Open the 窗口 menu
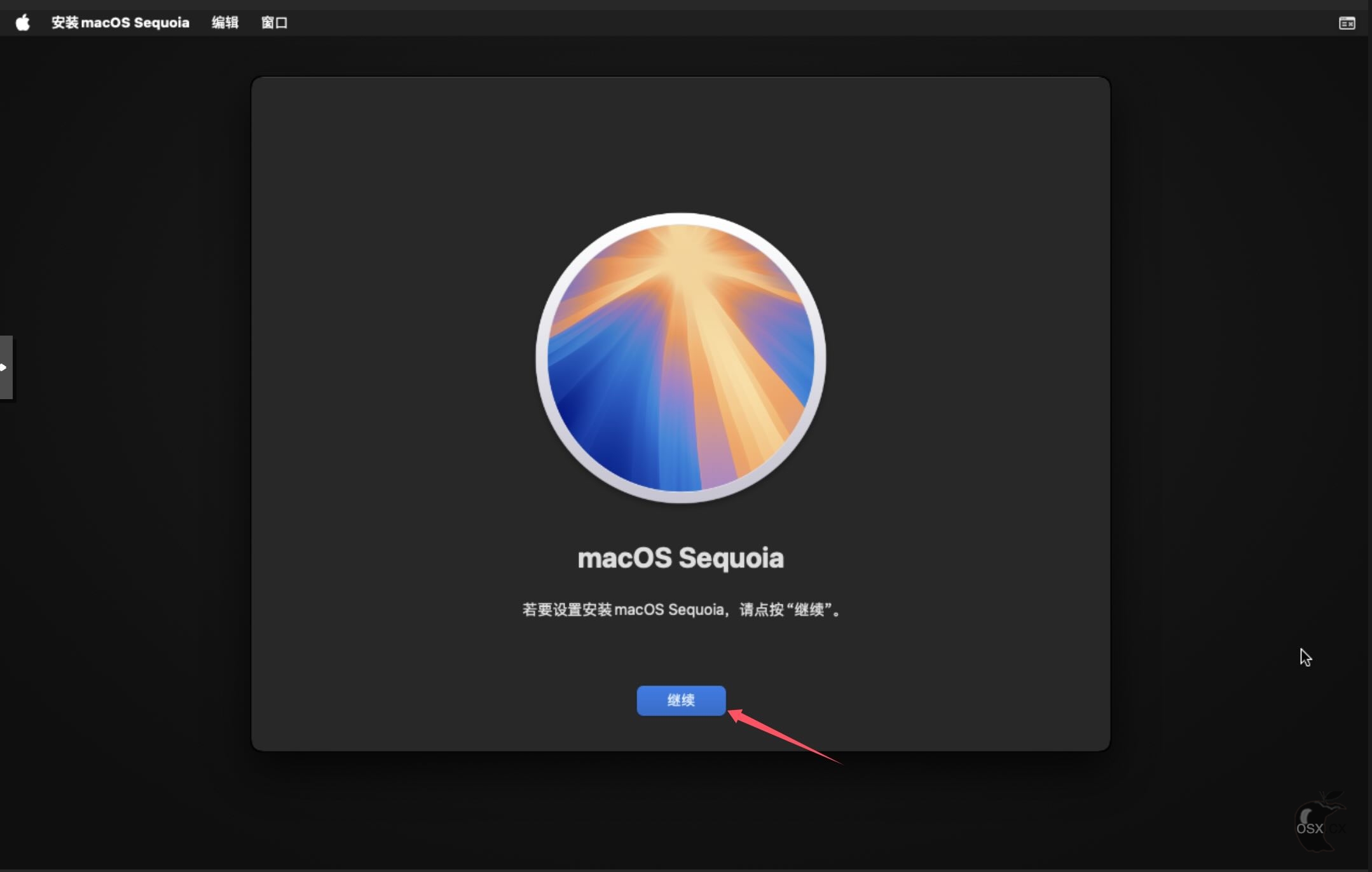The image size is (1372, 872). 275,23
